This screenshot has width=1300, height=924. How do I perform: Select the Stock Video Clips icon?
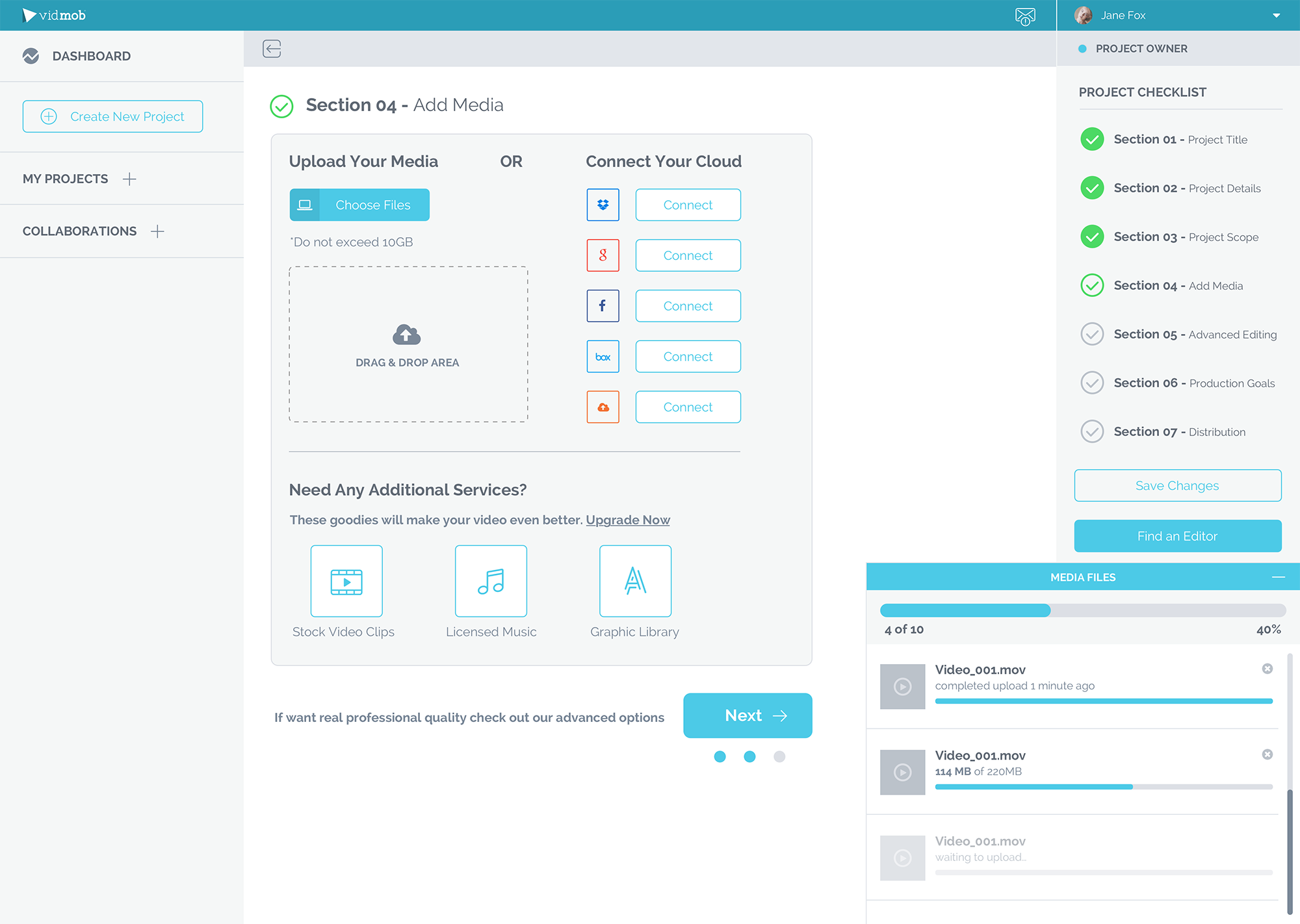click(346, 581)
